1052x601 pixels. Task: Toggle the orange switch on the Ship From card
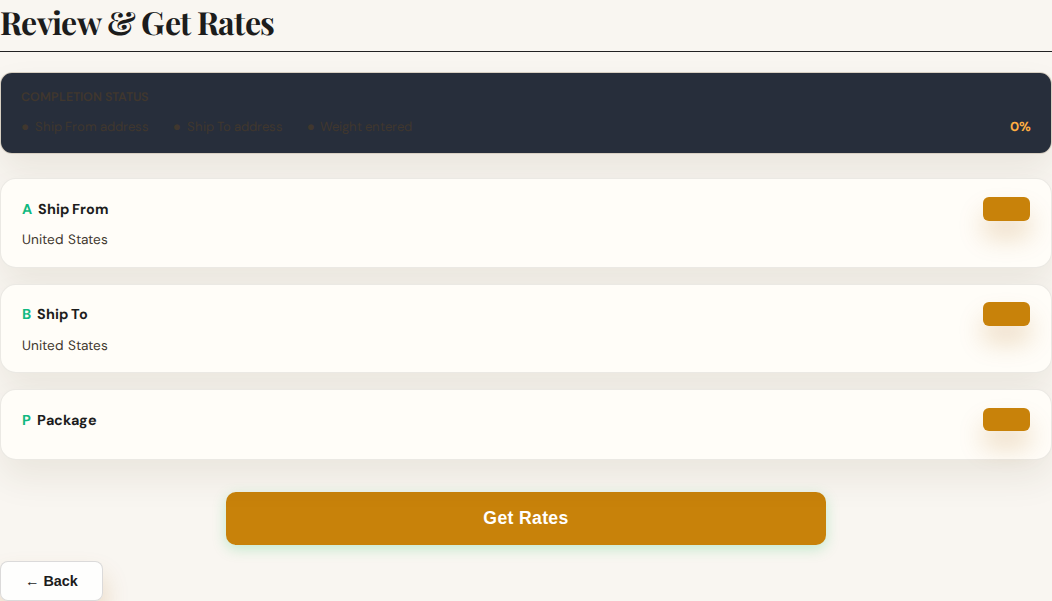(x=1006, y=209)
